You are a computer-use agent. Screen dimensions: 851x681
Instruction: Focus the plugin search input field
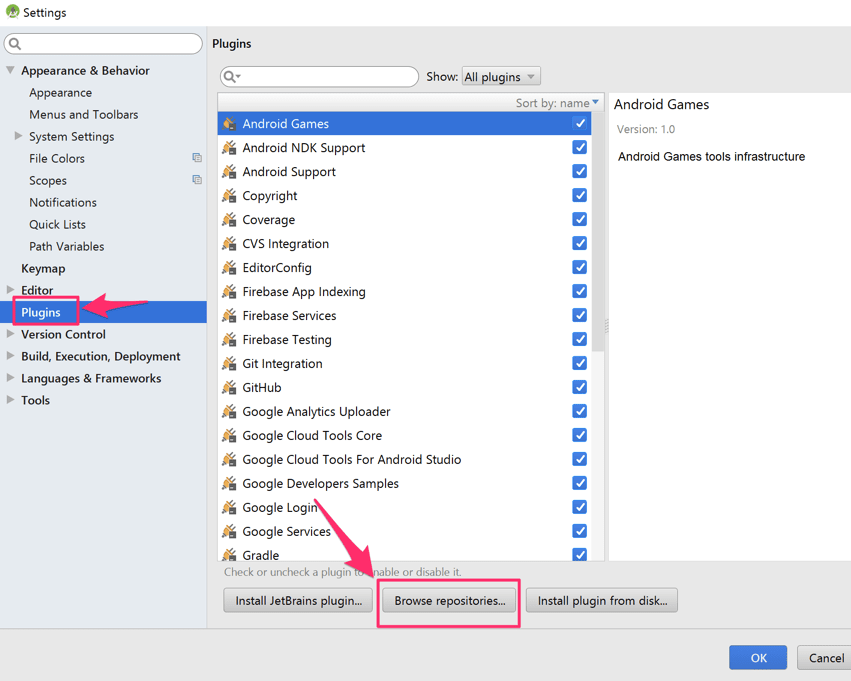coord(319,77)
